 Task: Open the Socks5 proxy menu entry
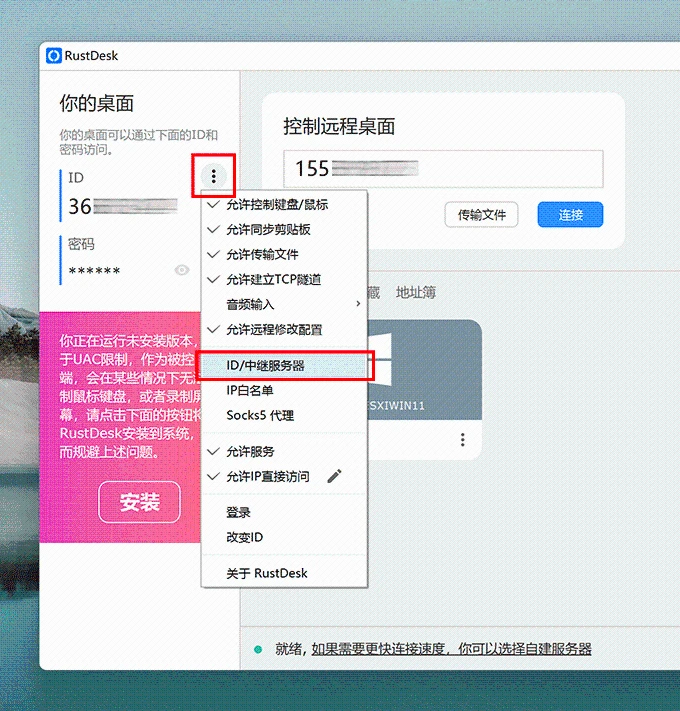pos(284,415)
